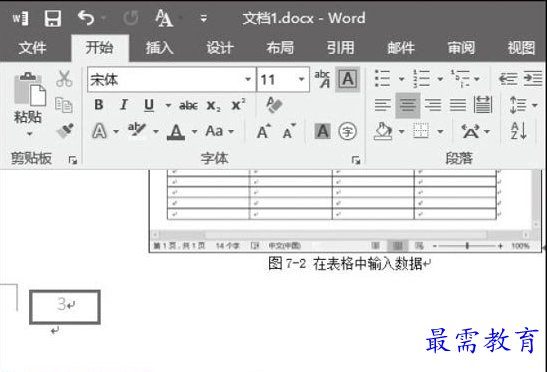Viewport: 547px width, 372px height.
Task: Open the Quick Access font AA icon
Action: [164, 18]
